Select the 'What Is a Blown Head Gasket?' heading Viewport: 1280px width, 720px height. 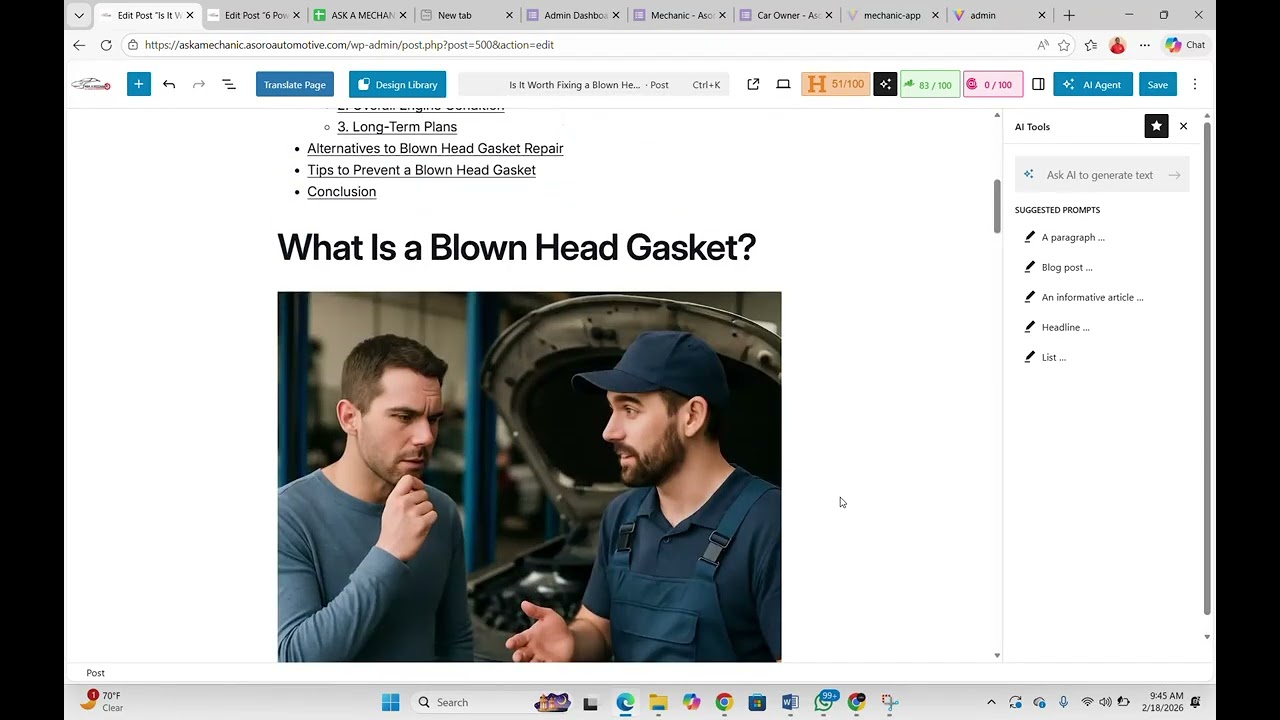[516, 248]
